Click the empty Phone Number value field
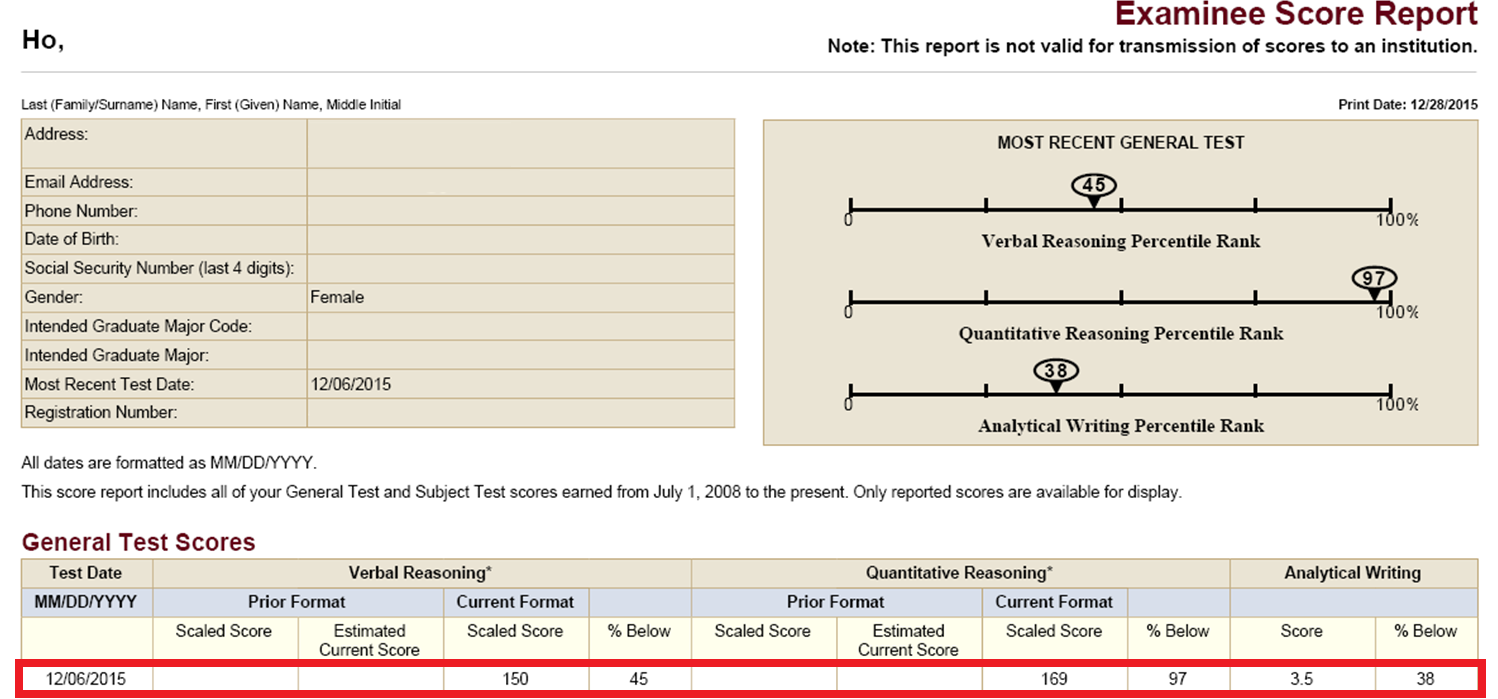Image resolution: width=1498 pixels, height=699 pixels. pos(521,211)
